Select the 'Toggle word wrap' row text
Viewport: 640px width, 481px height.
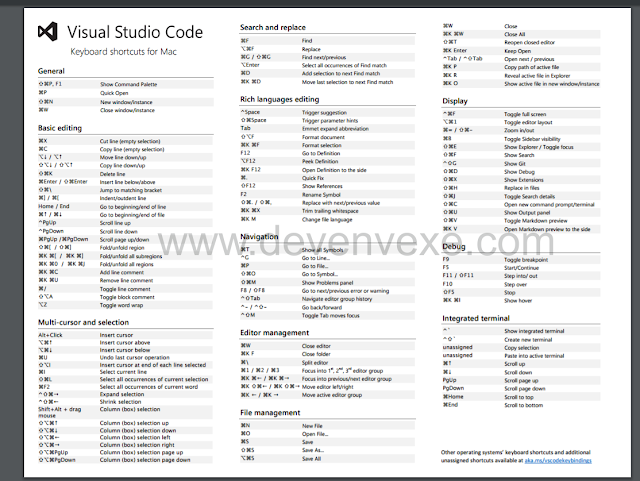coord(121,305)
